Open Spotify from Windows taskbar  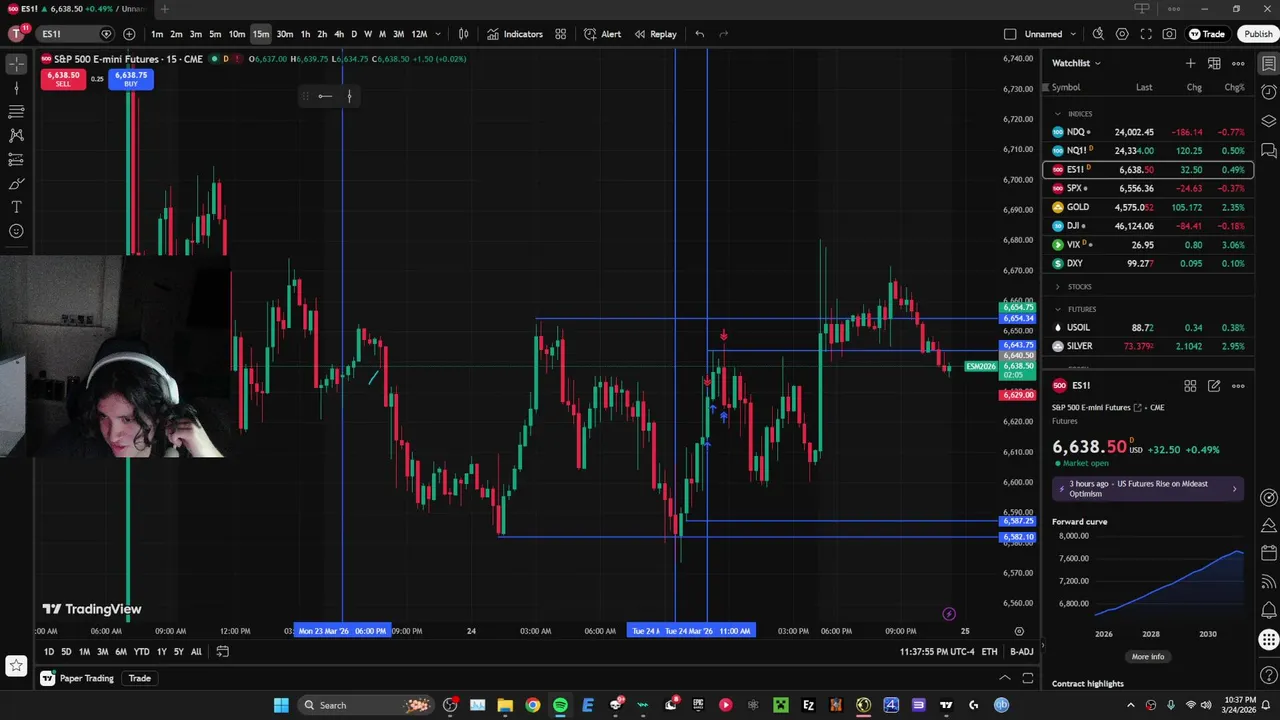click(x=560, y=705)
